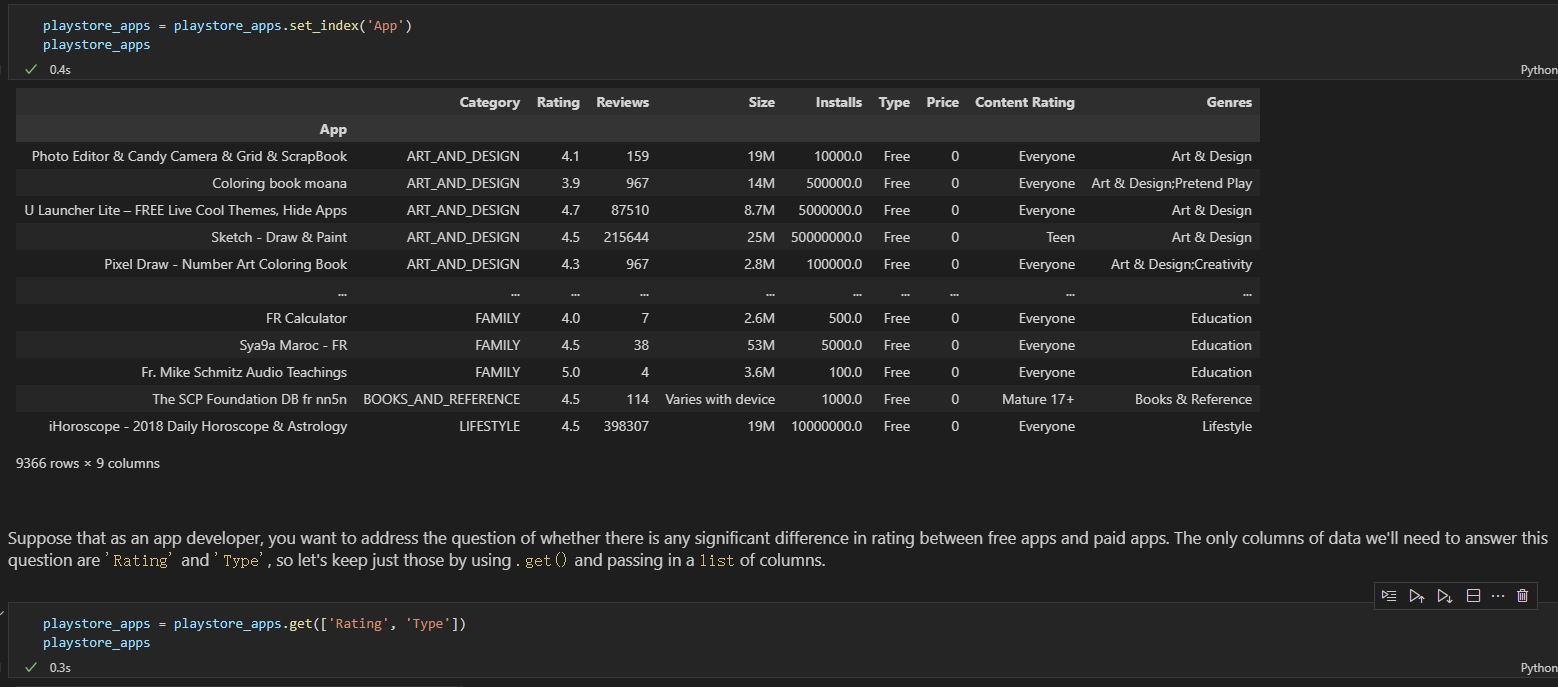Select 'Pixel Draw - Number Art Coloring Book'
The width and height of the screenshot is (1558, 687).
(225, 264)
